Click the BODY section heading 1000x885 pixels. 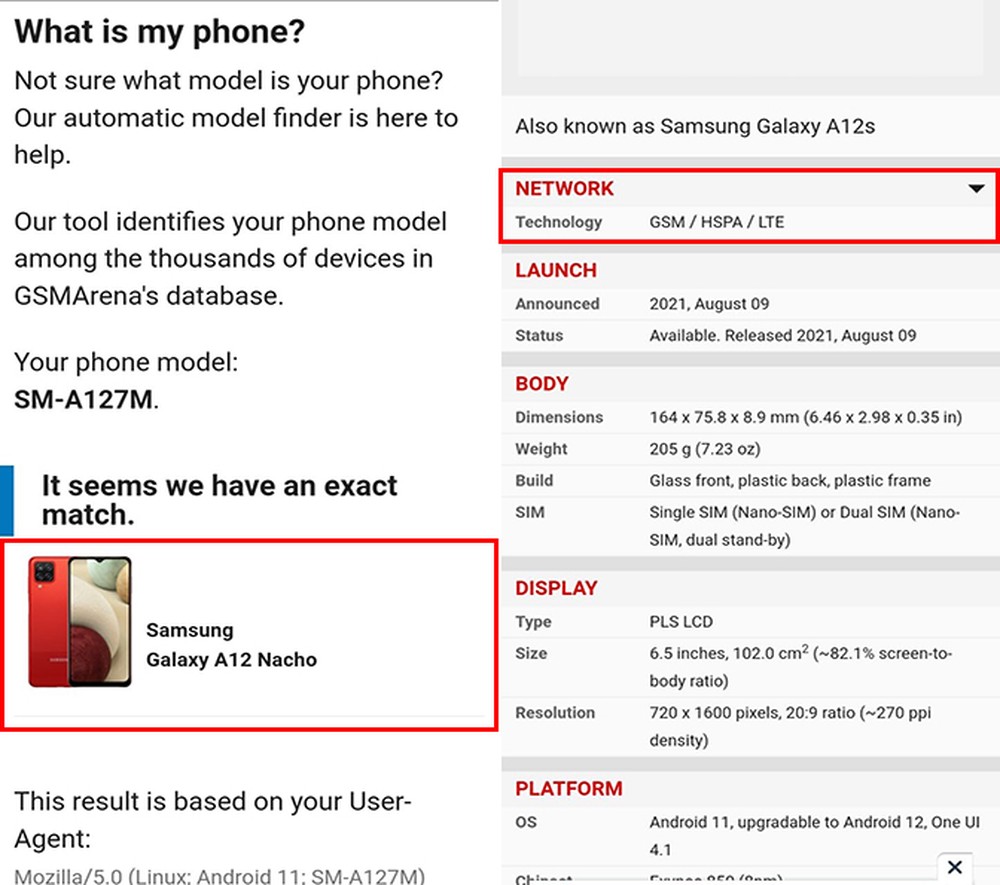point(542,384)
